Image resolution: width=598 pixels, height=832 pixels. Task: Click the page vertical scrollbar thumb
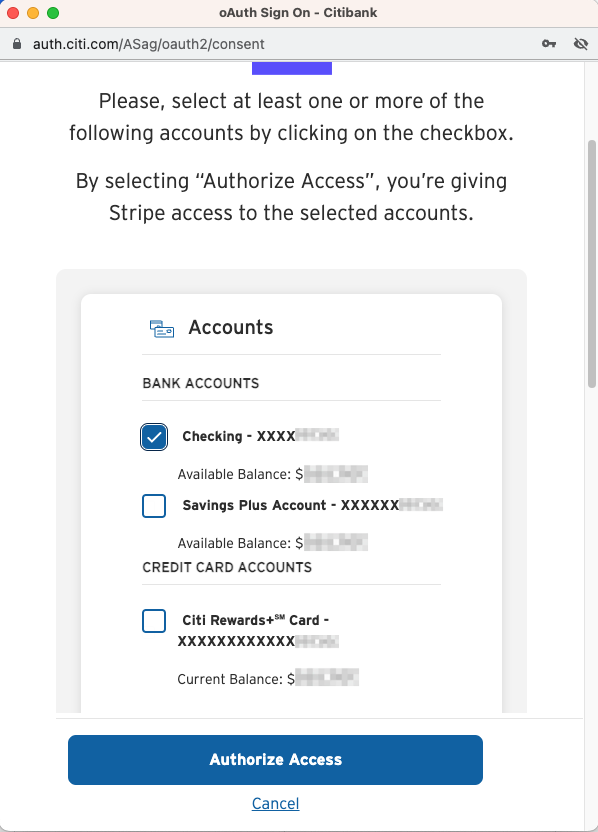[x=592, y=264]
